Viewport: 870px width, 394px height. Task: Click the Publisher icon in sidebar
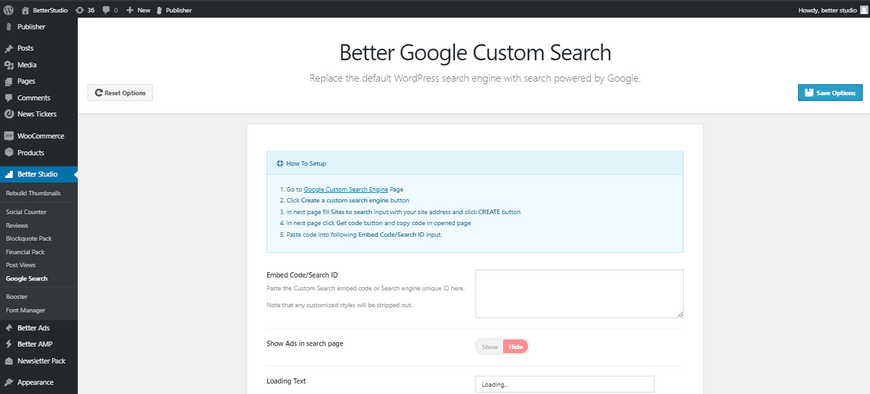8,27
